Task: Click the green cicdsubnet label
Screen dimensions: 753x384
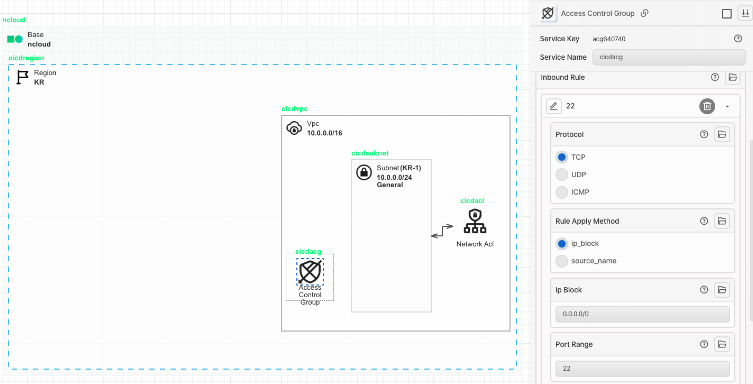Action: 370,153
